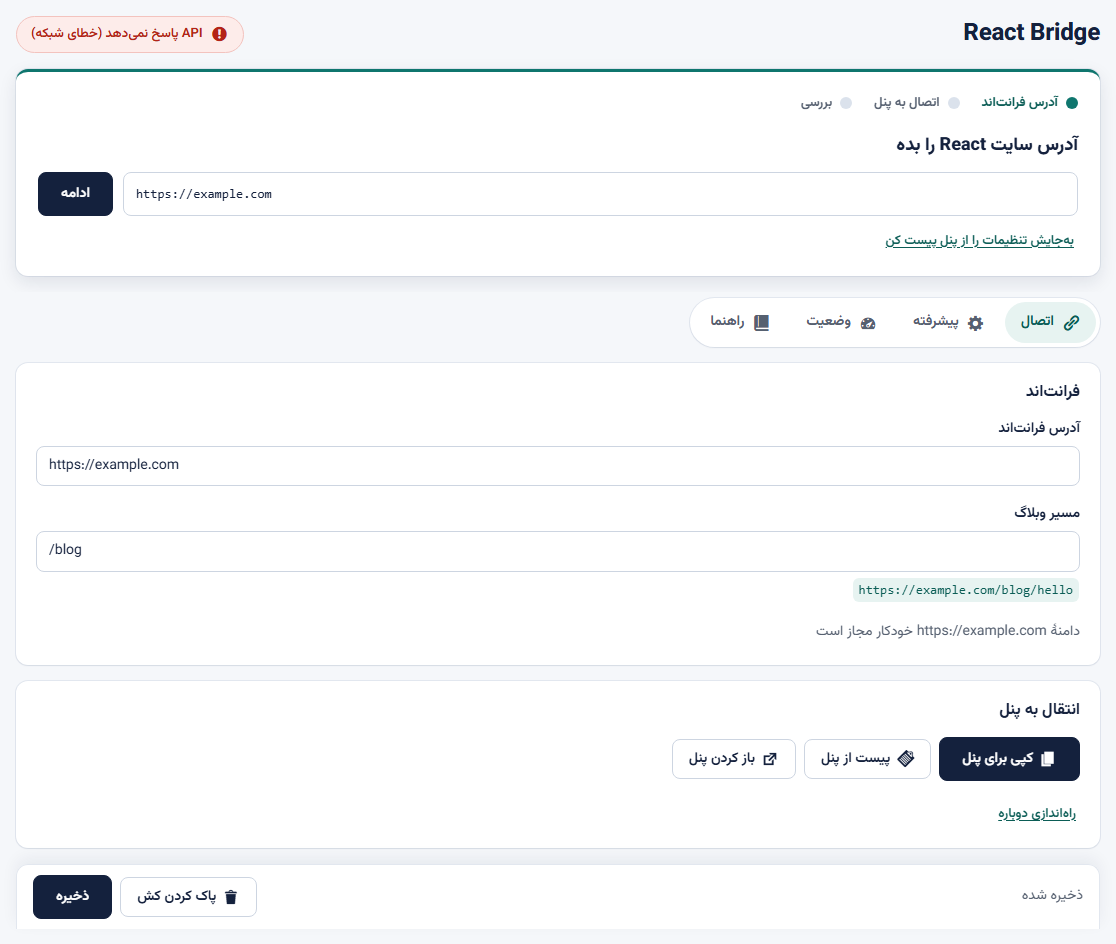Click the راه‌اندازی دوباره link
The width and height of the screenshot is (1116, 944).
click(x=1037, y=813)
